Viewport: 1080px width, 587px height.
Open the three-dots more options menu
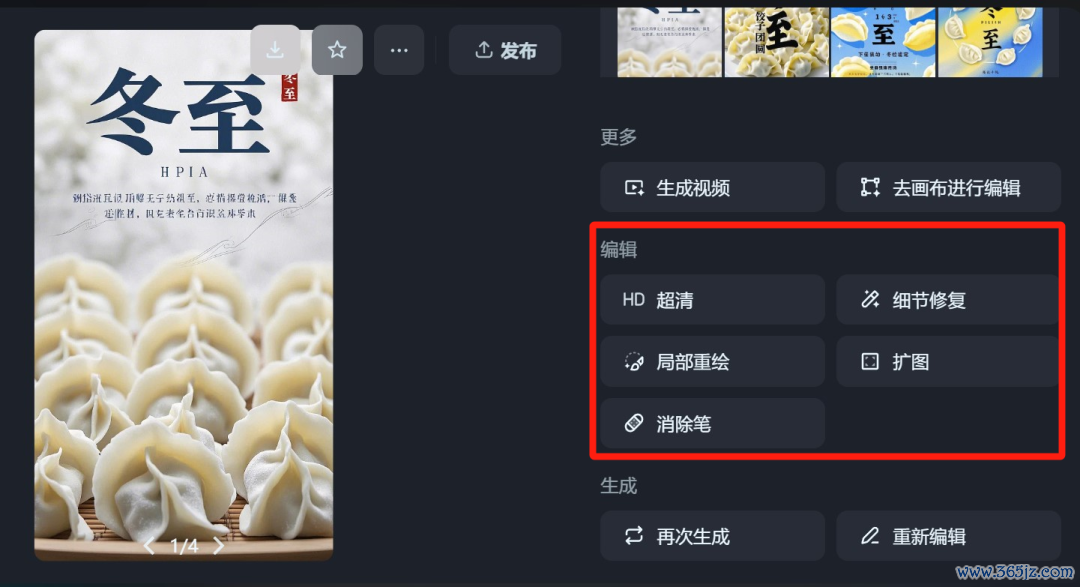(x=399, y=50)
